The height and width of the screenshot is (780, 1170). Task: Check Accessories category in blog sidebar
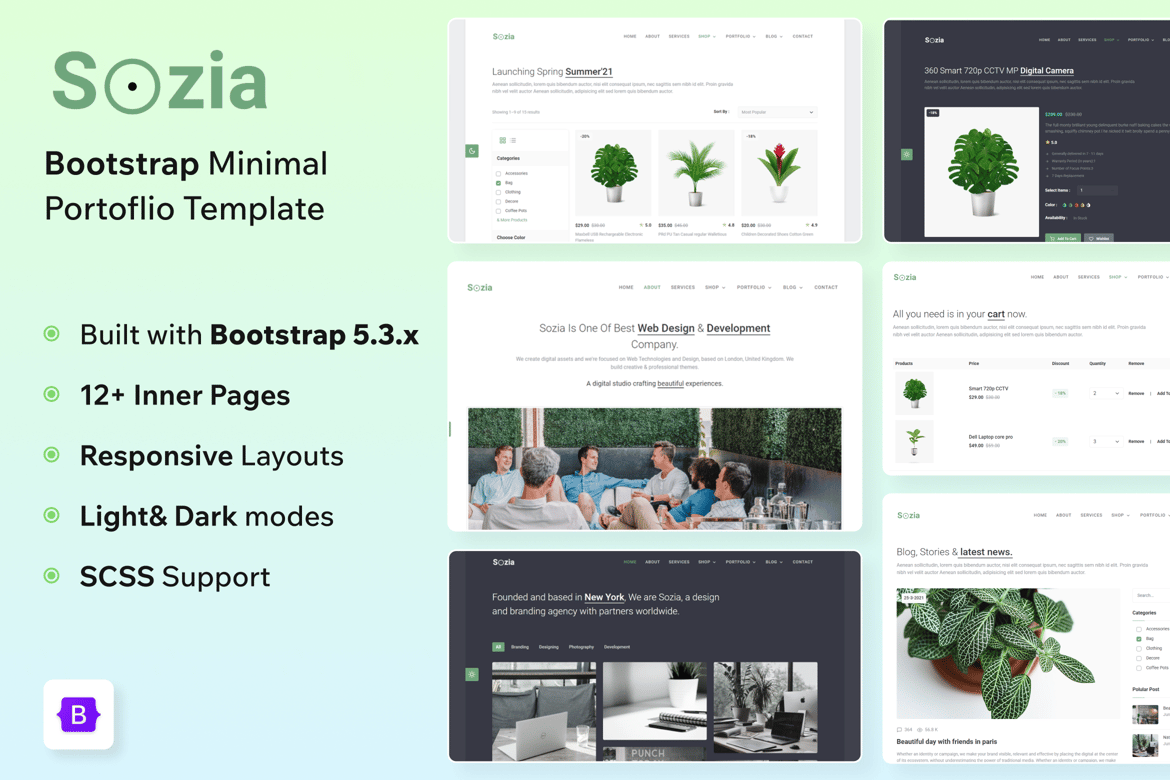click(1139, 629)
